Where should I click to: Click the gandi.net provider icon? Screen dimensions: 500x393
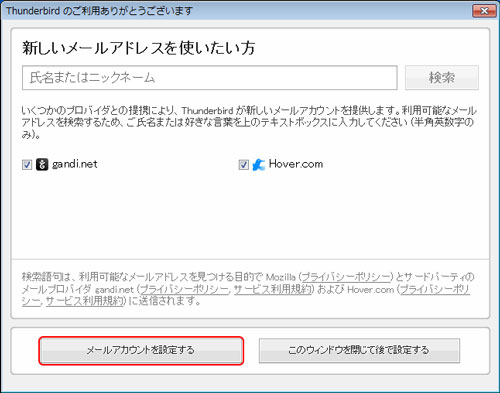pos(42,164)
